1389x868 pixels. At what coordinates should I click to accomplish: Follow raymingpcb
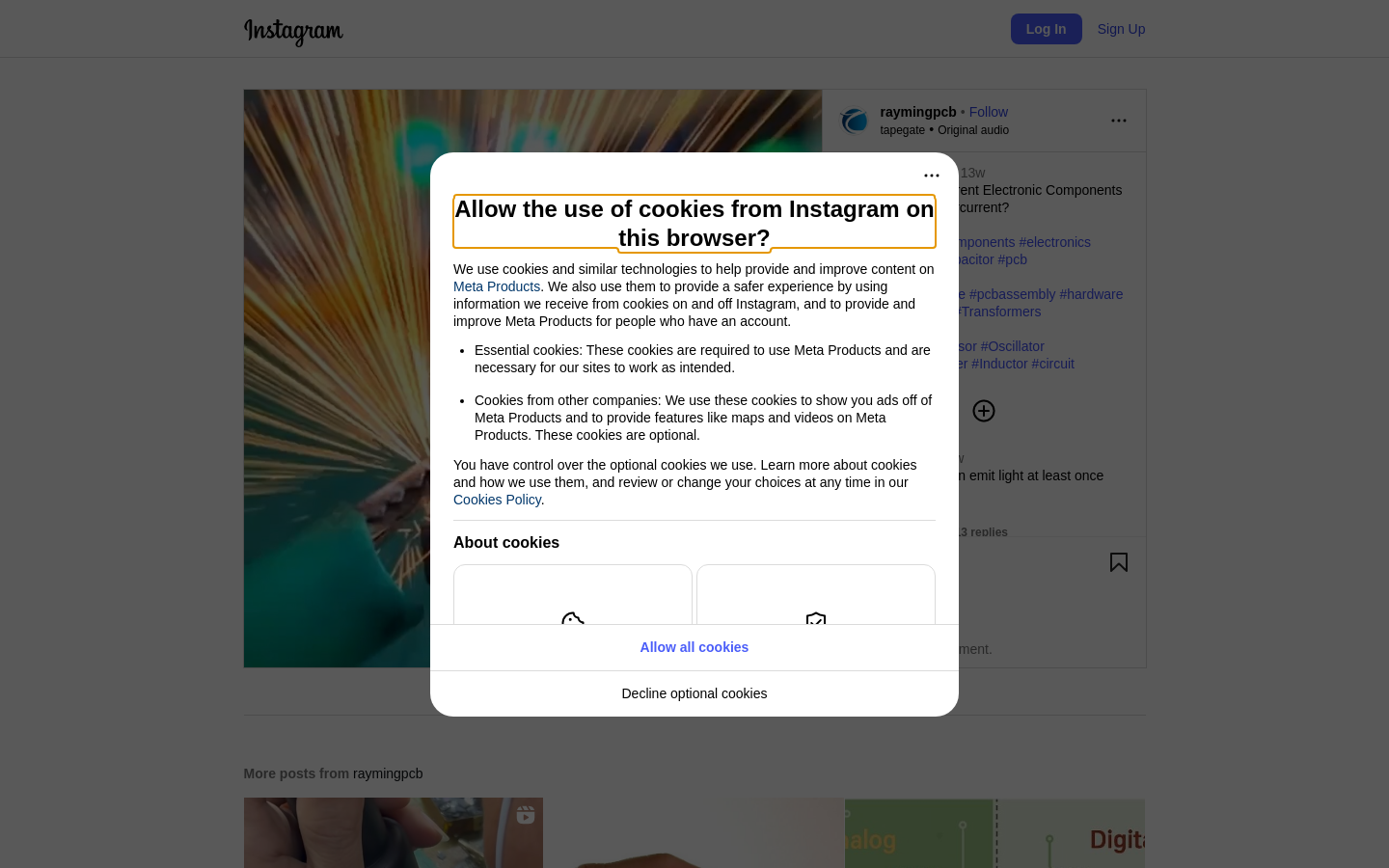pyautogui.click(x=989, y=112)
